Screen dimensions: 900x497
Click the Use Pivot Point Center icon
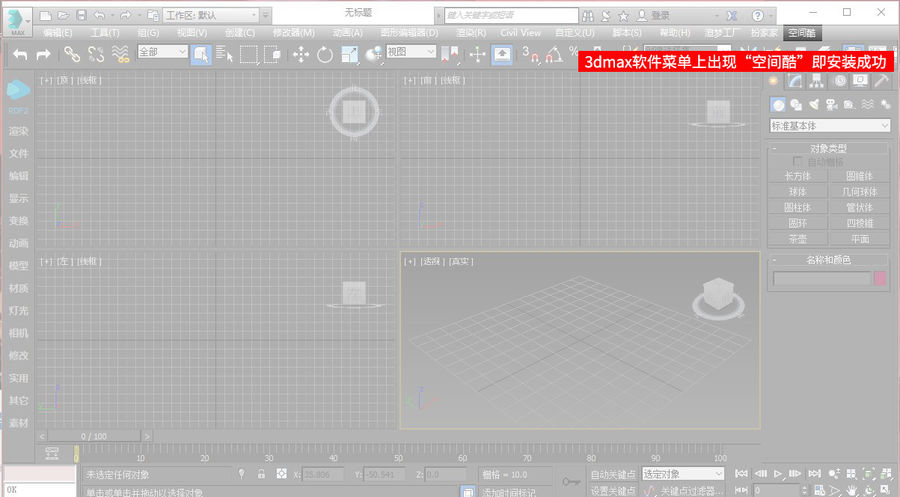click(449, 55)
